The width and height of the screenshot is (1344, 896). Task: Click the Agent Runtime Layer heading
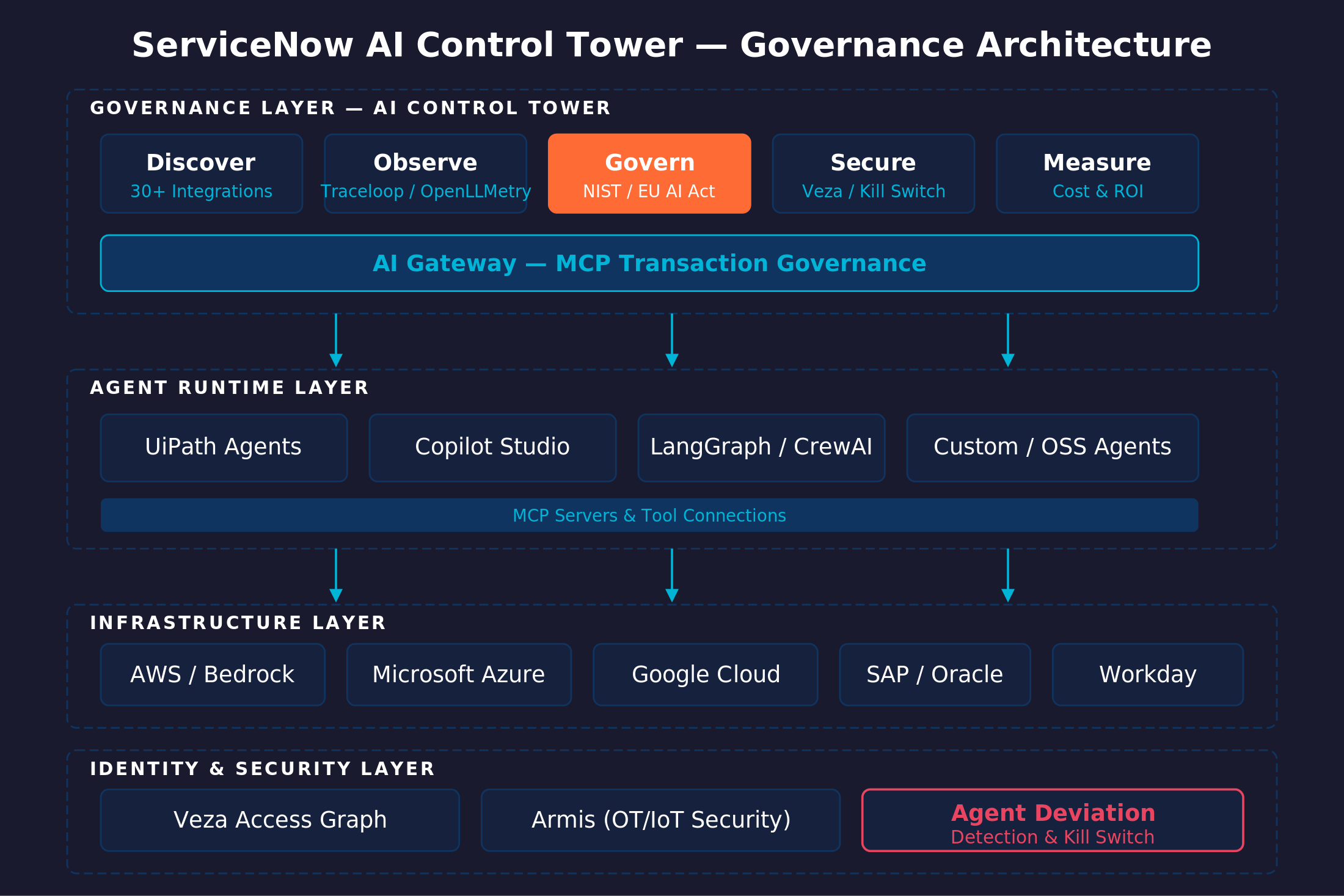[229, 388]
